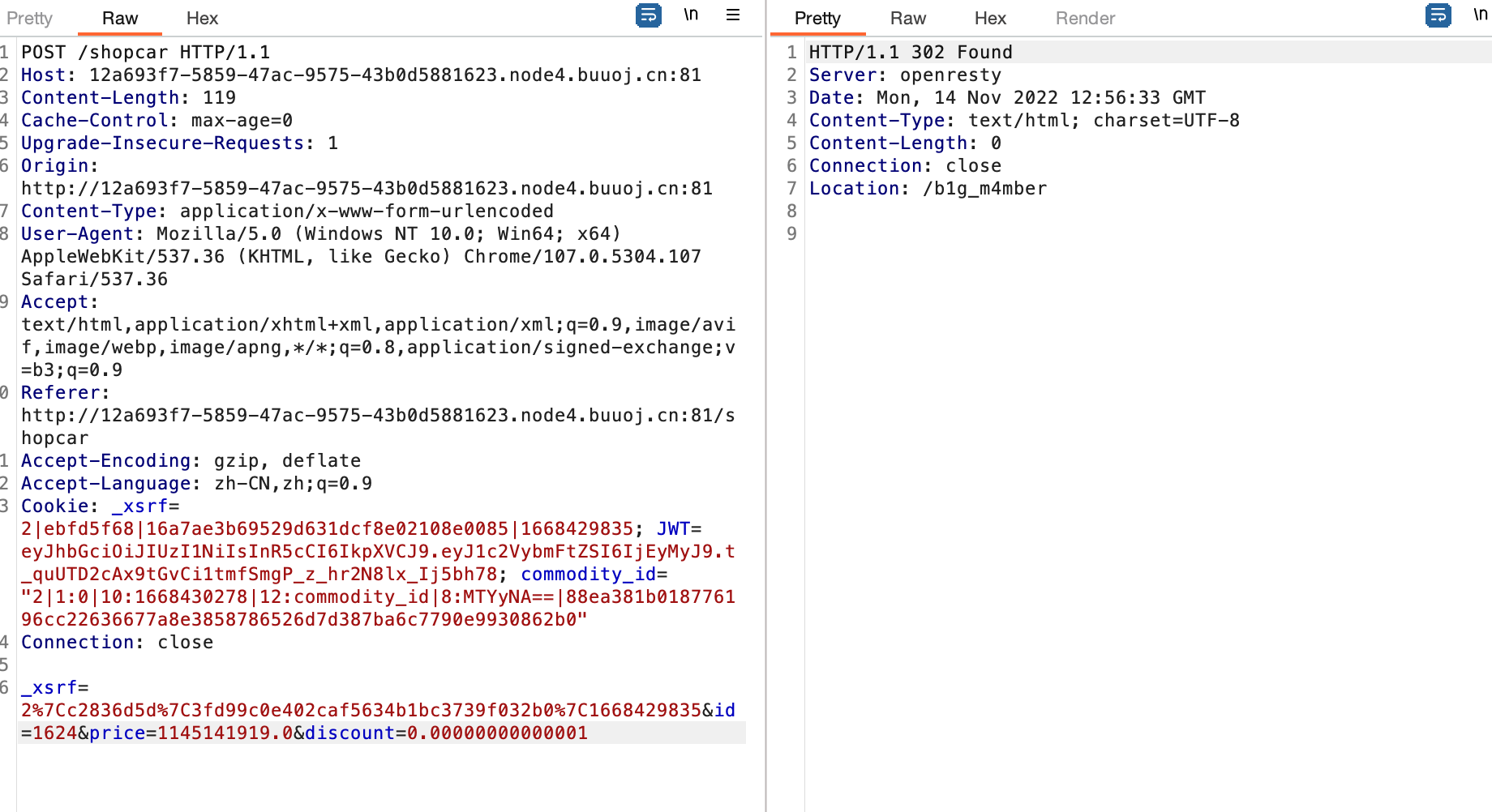Click the Host header line

361,75
